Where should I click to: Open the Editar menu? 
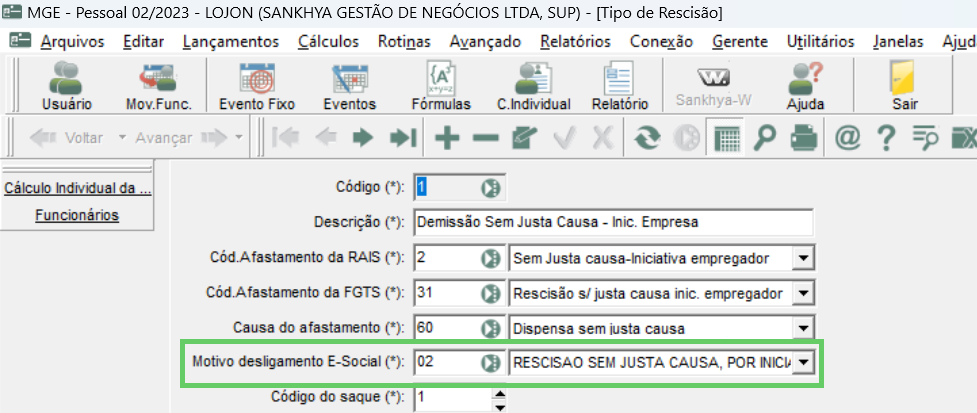point(143,42)
